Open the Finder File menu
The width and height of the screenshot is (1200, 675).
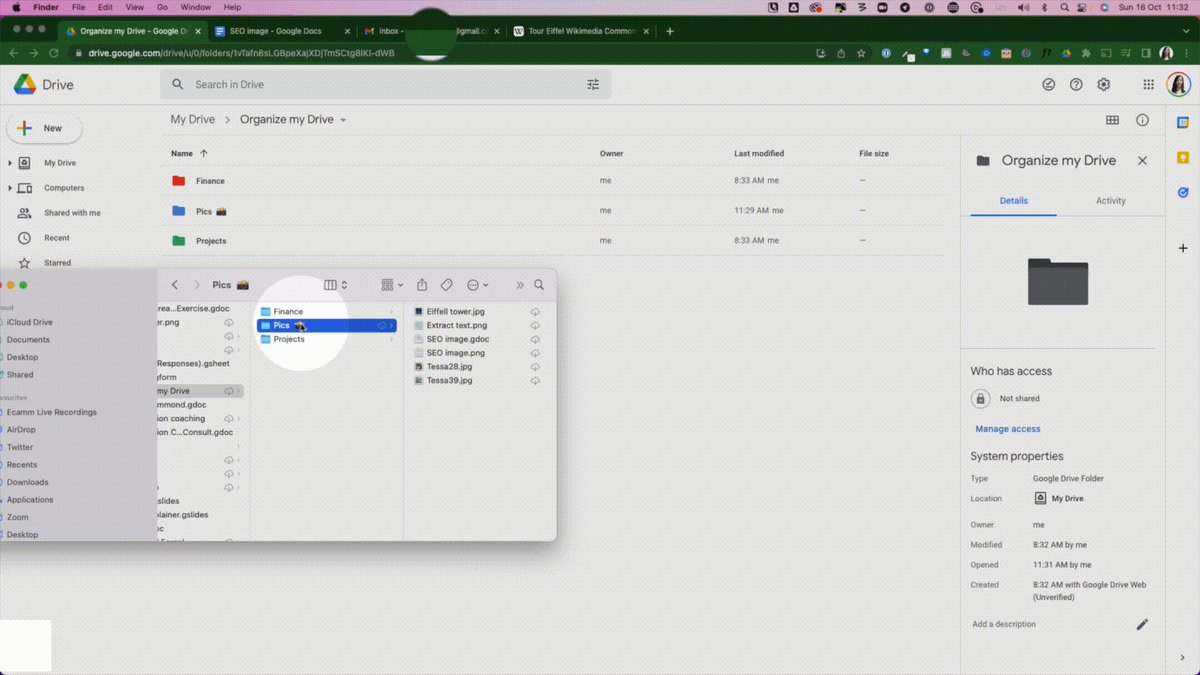[x=77, y=7]
